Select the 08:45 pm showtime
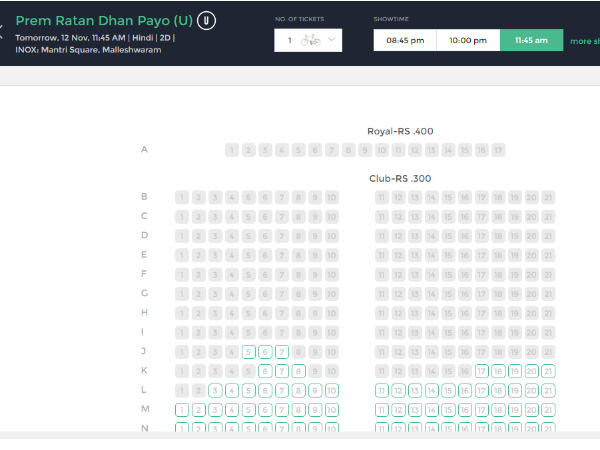600x450 pixels. tap(405, 40)
